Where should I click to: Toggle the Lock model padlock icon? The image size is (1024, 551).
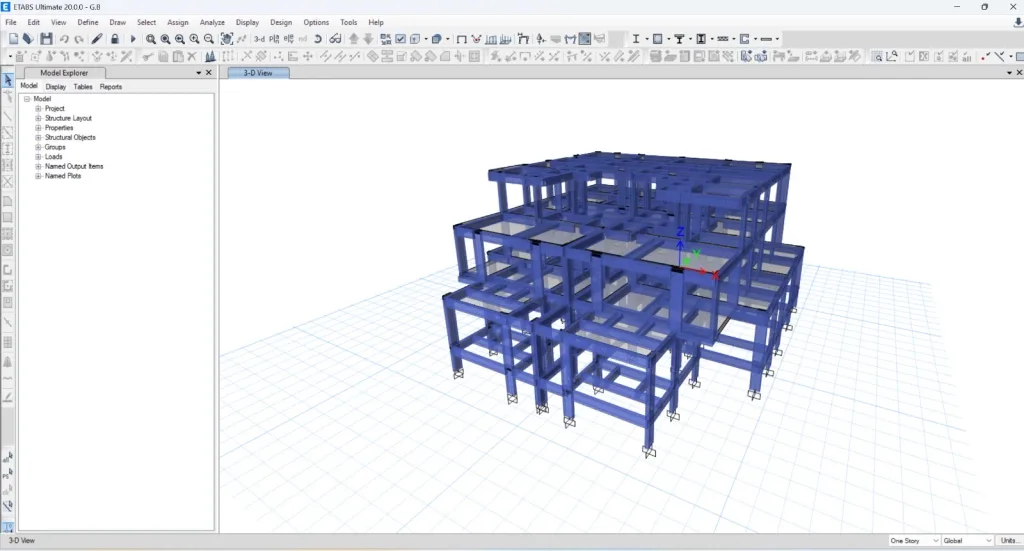(x=115, y=39)
